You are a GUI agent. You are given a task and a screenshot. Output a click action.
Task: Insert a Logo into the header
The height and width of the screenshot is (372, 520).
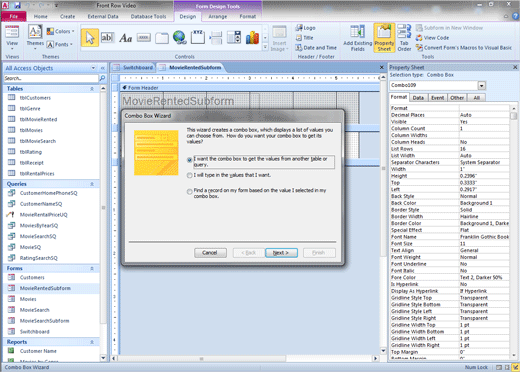click(306, 28)
